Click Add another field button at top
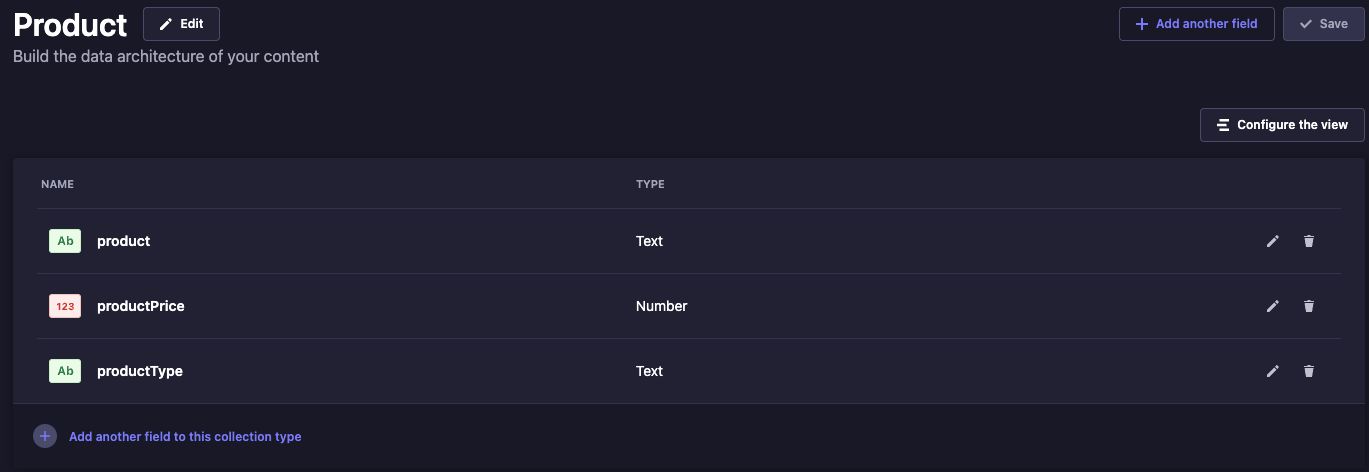1369x472 pixels. (1196, 24)
